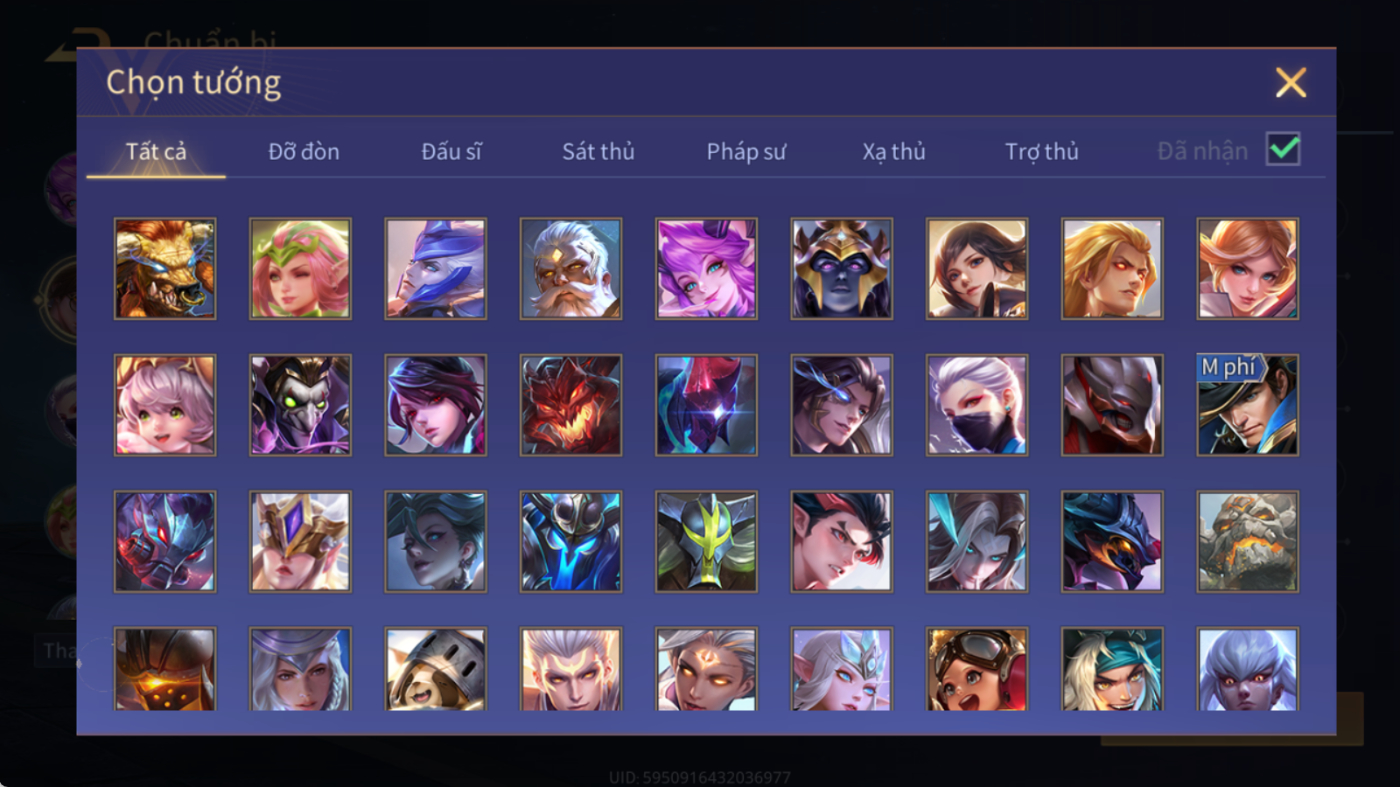Open the "Trợ thủ" tab
The image size is (1400, 787).
[x=1042, y=152]
